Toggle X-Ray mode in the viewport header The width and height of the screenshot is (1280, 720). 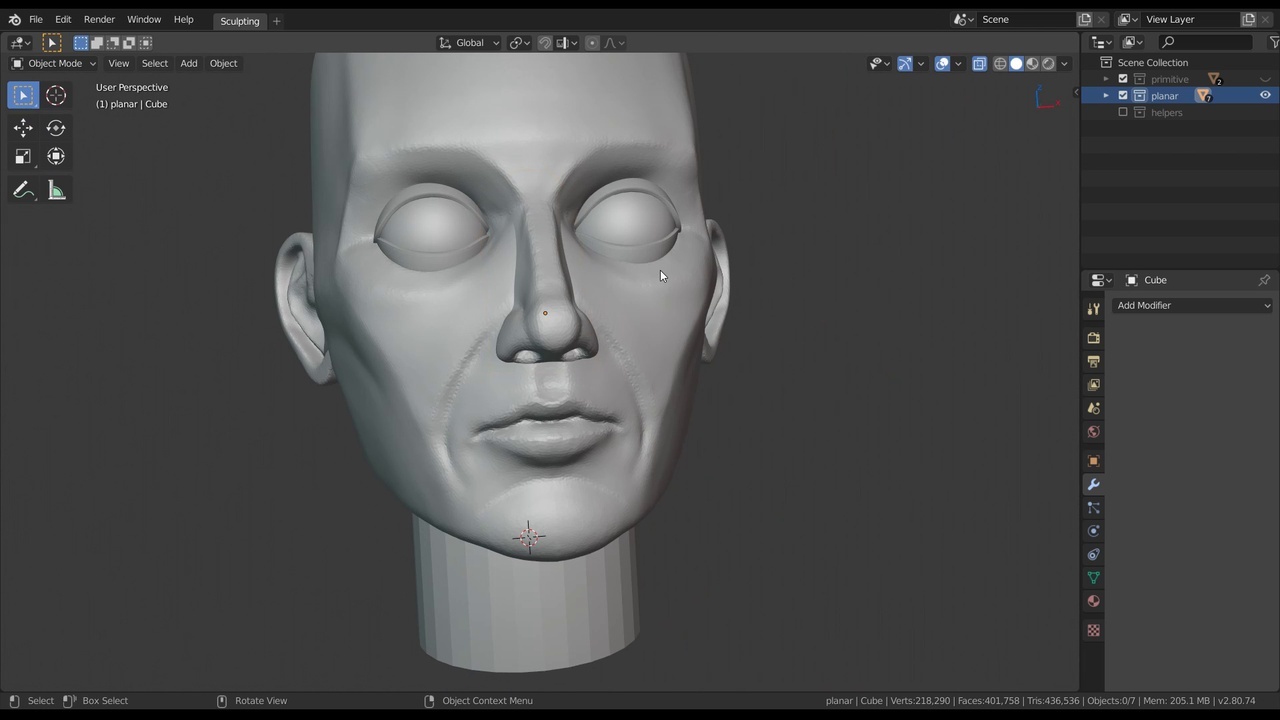979,63
